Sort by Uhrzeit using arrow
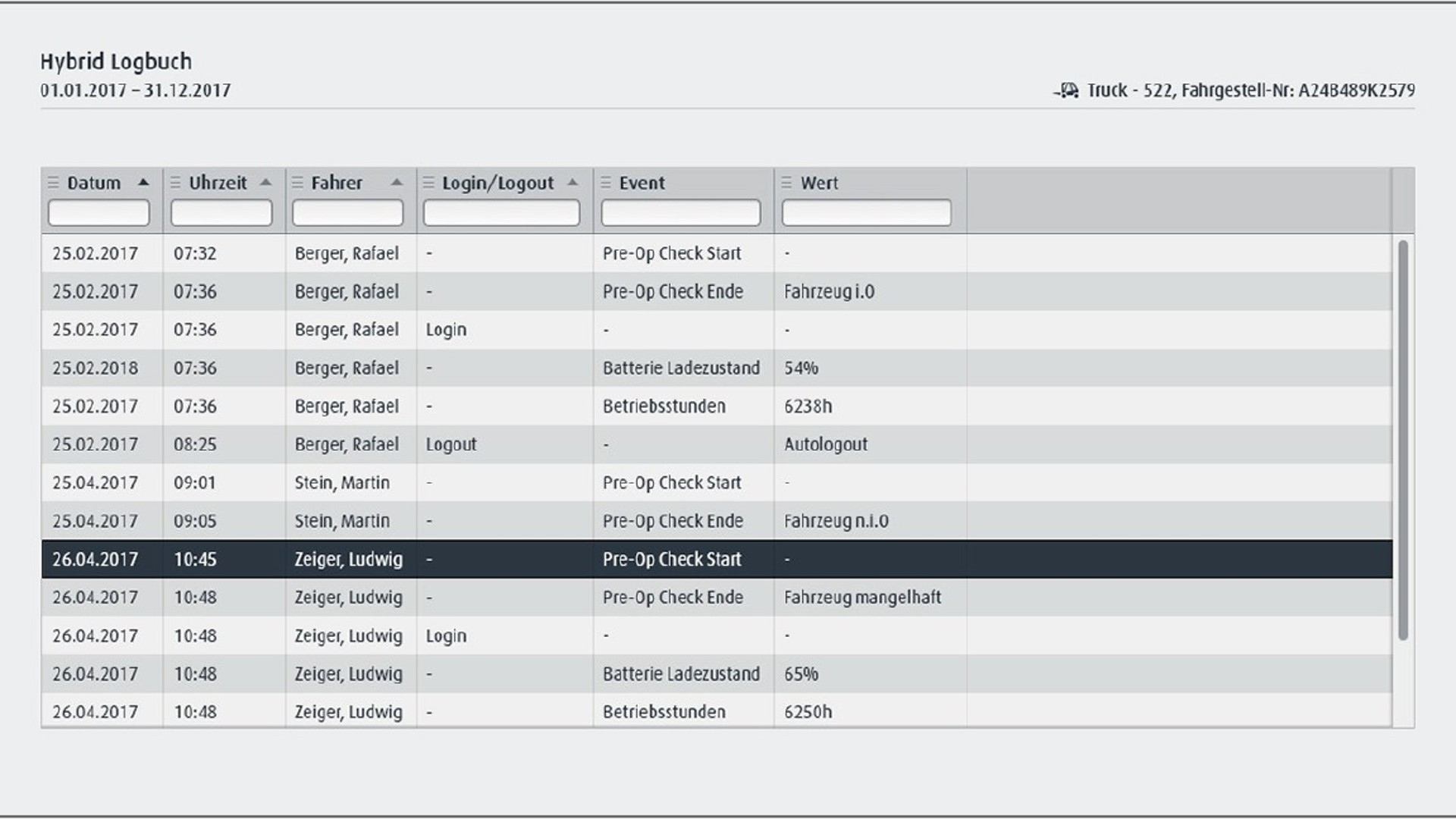 (x=265, y=183)
